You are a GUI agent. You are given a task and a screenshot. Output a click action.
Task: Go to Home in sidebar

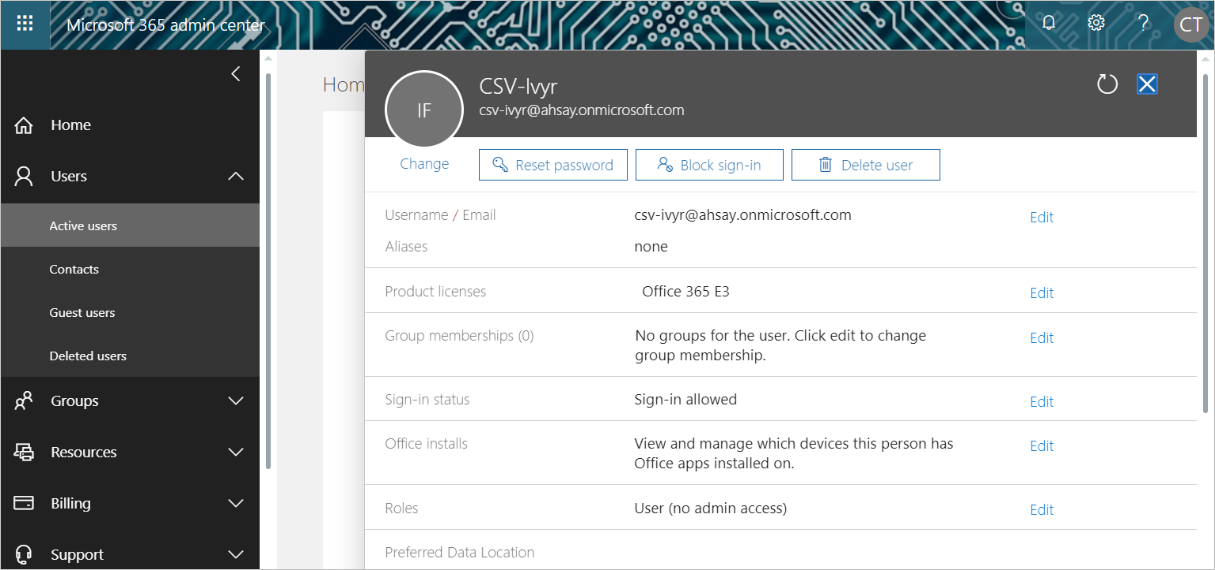[70, 125]
